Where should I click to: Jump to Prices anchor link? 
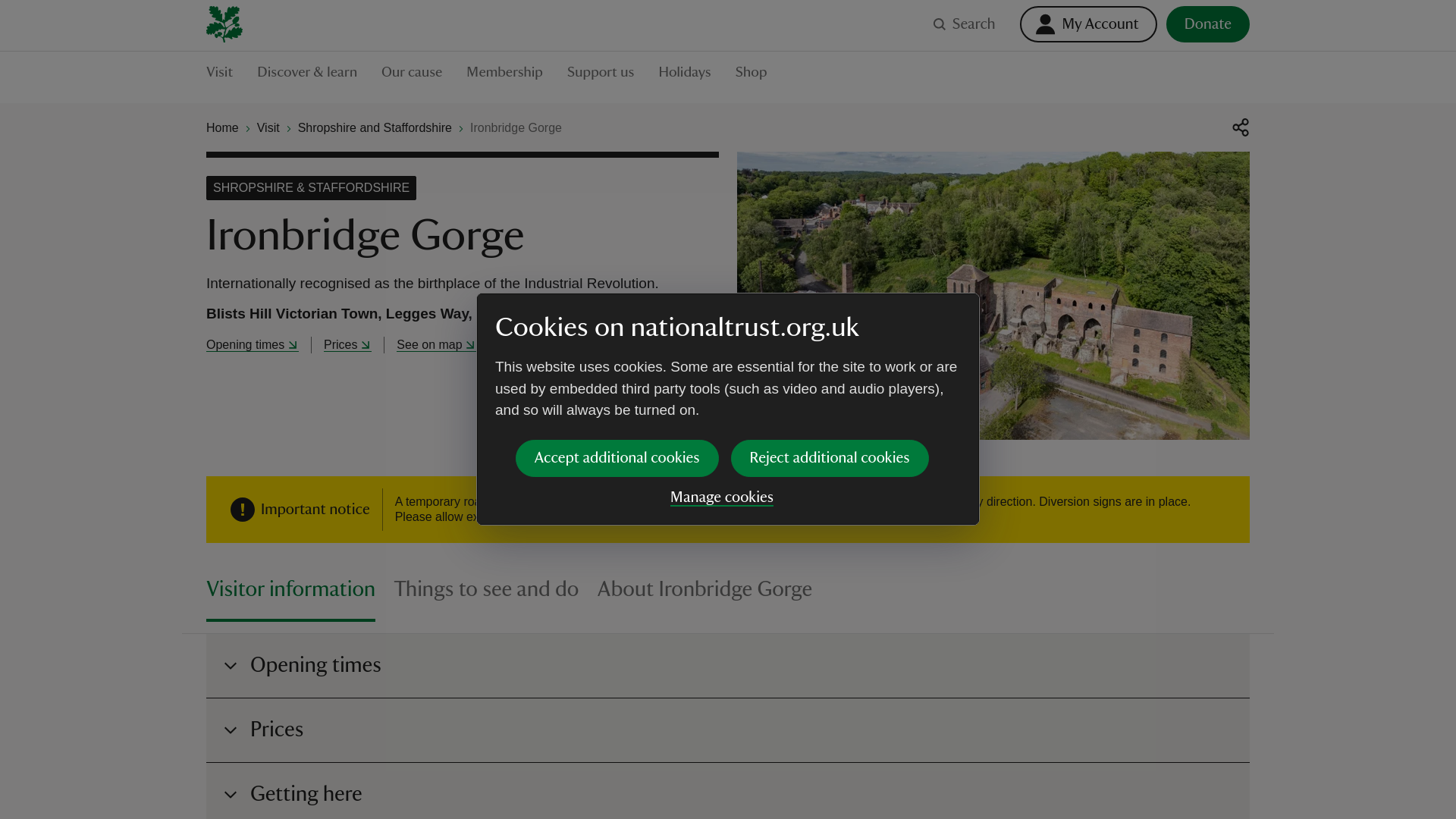[x=347, y=345]
